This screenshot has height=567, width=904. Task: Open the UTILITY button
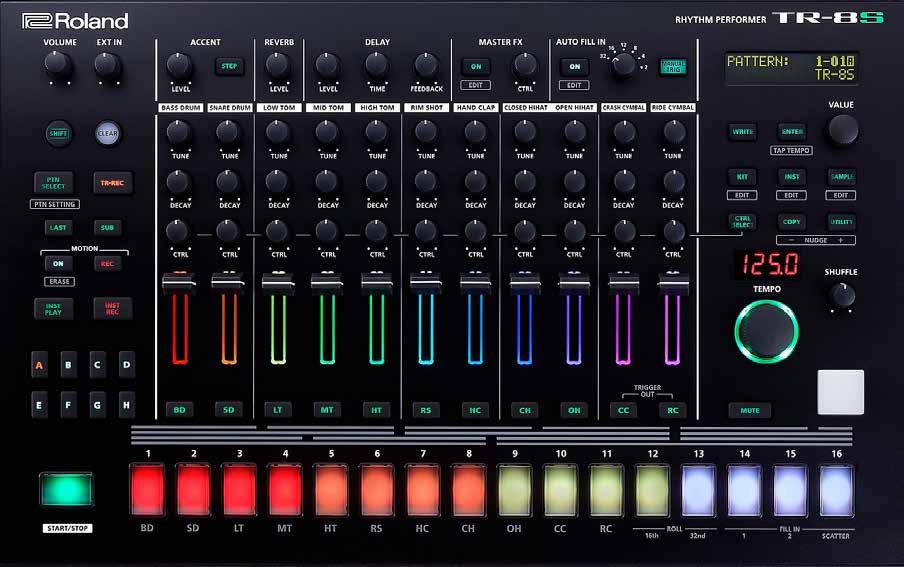click(841, 221)
